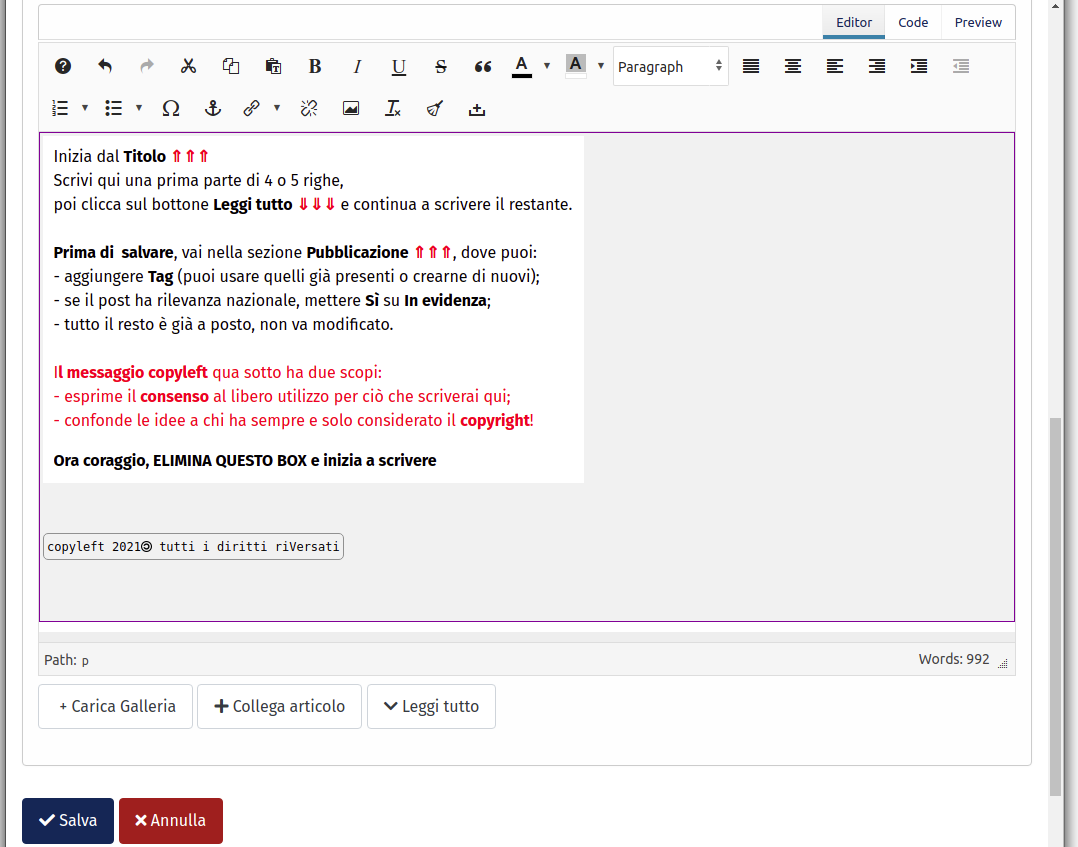The image size is (1078, 847).
Task: Clear formatting with Tx icon
Action: [393, 109]
